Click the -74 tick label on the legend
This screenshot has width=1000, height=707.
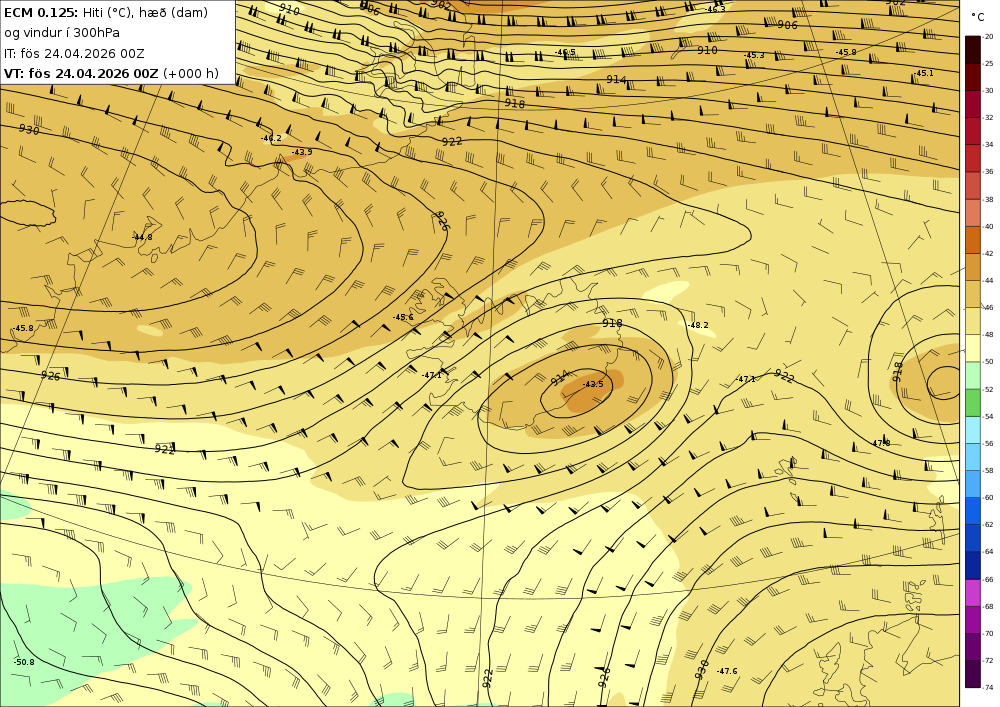[988, 687]
